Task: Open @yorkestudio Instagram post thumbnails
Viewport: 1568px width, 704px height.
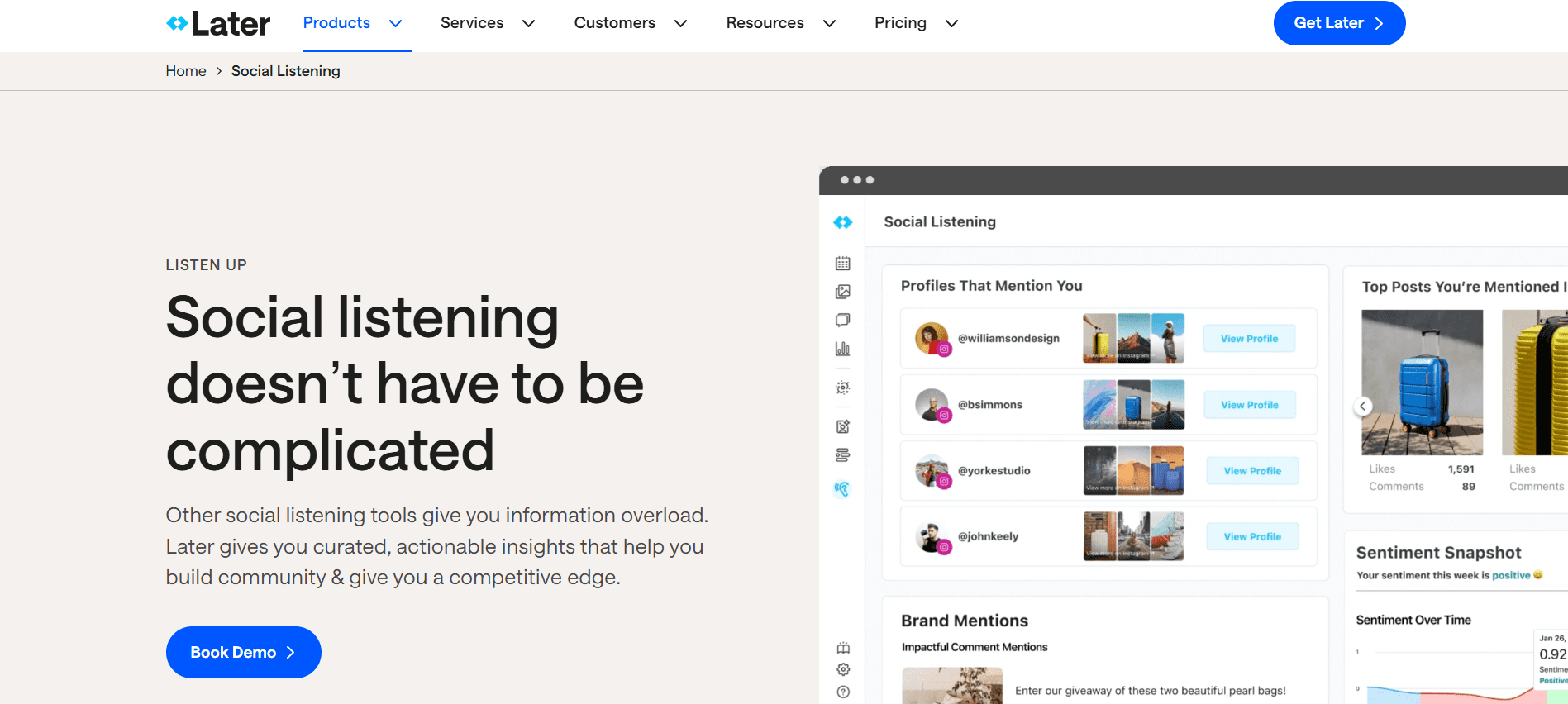Action: (x=1133, y=470)
